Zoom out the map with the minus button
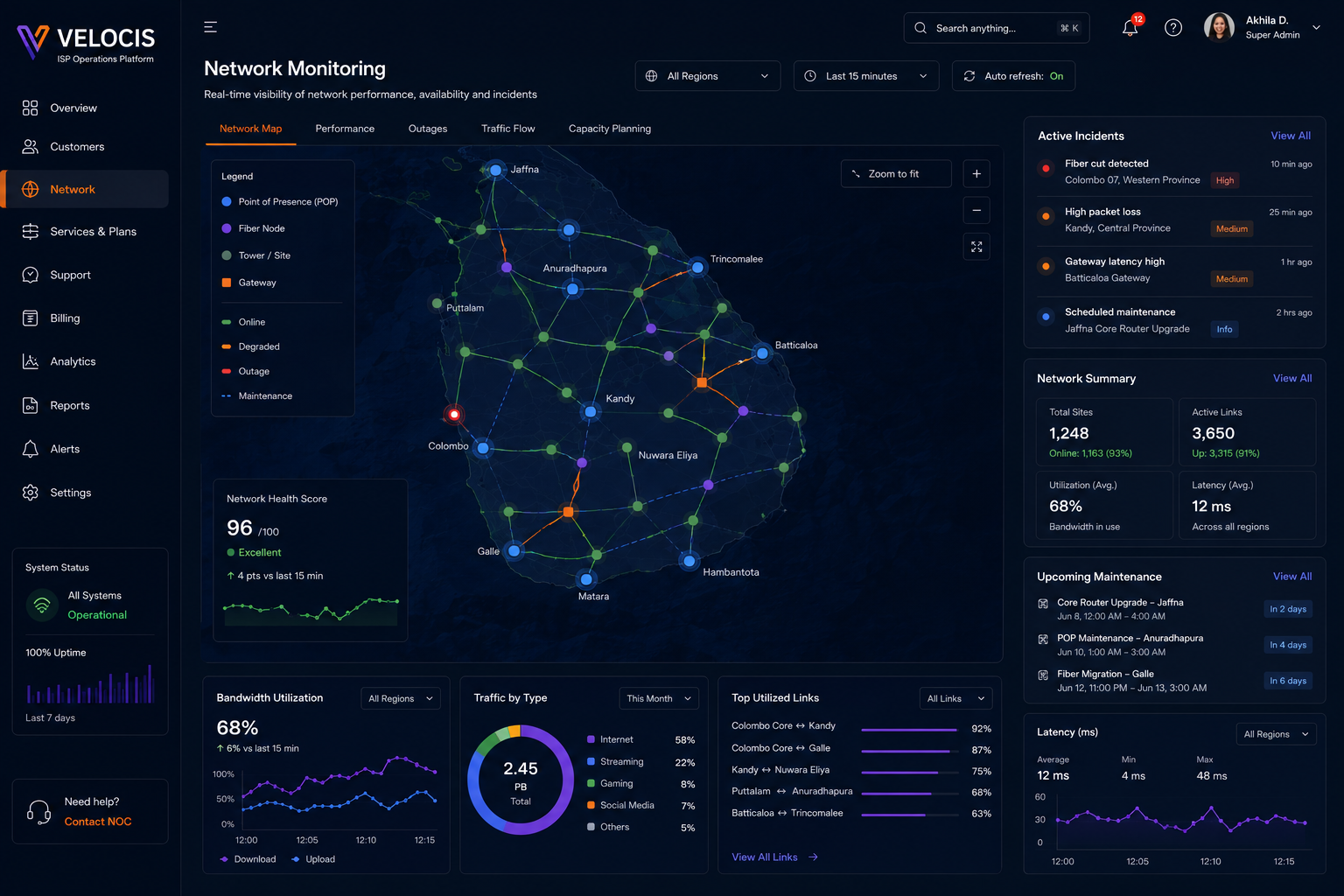The image size is (1344, 896). point(976,210)
